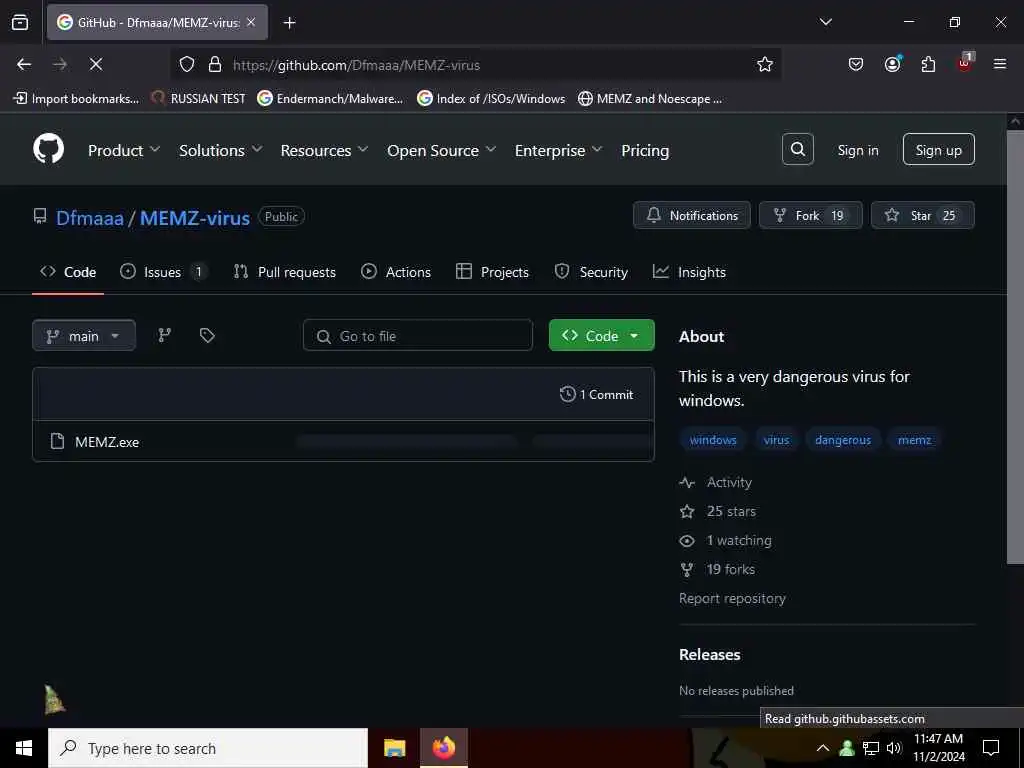The height and width of the screenshot is (768, 1024).
Task: Star the repository with Star button
Action: (x=922, y=215)
